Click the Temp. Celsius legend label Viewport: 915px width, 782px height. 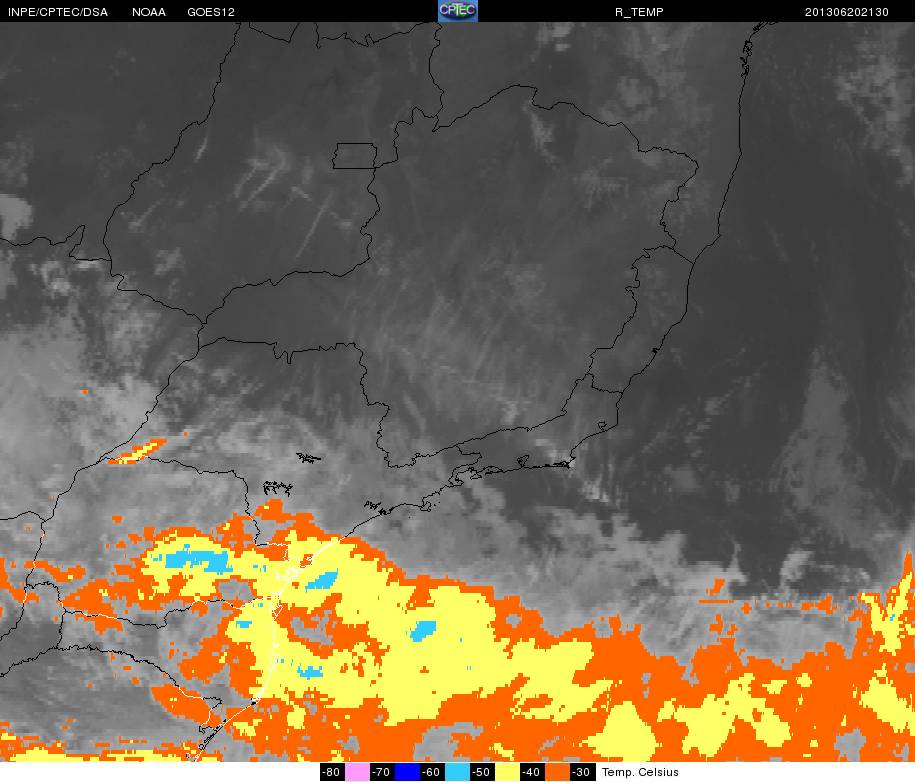[x=640, y=772]
